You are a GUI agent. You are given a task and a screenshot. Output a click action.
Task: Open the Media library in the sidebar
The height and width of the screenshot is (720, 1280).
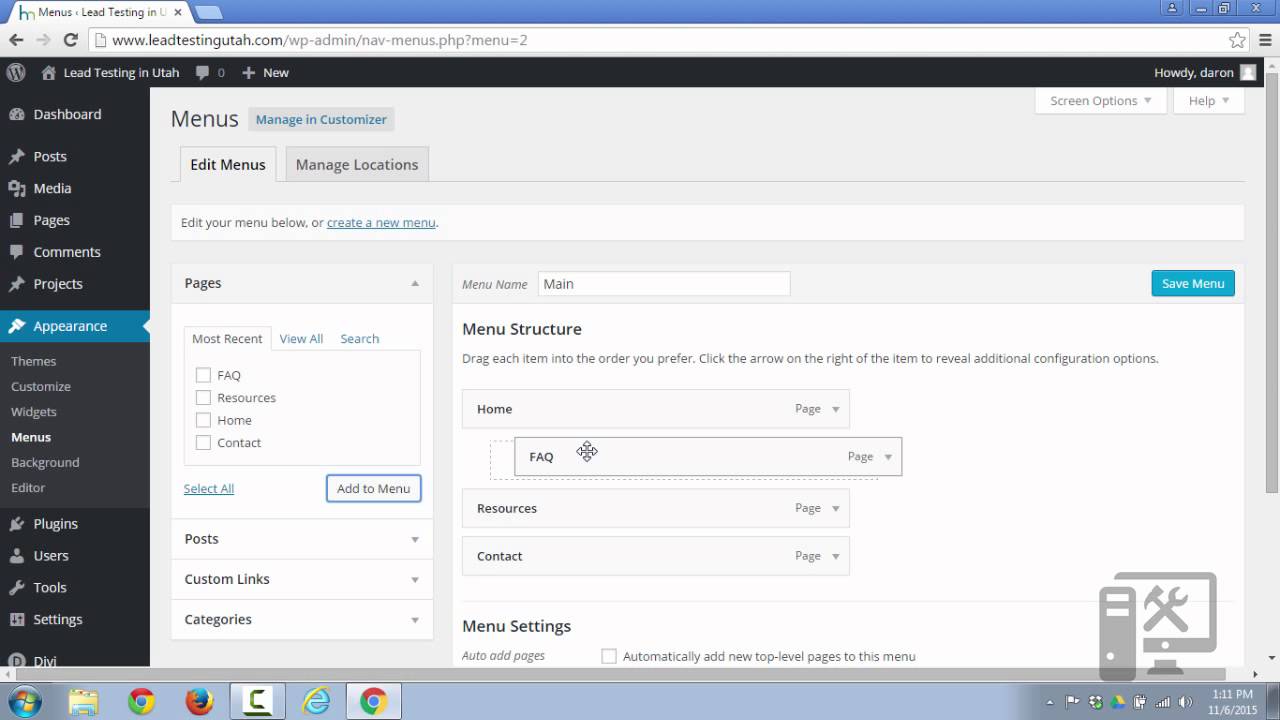coord(52,188)
